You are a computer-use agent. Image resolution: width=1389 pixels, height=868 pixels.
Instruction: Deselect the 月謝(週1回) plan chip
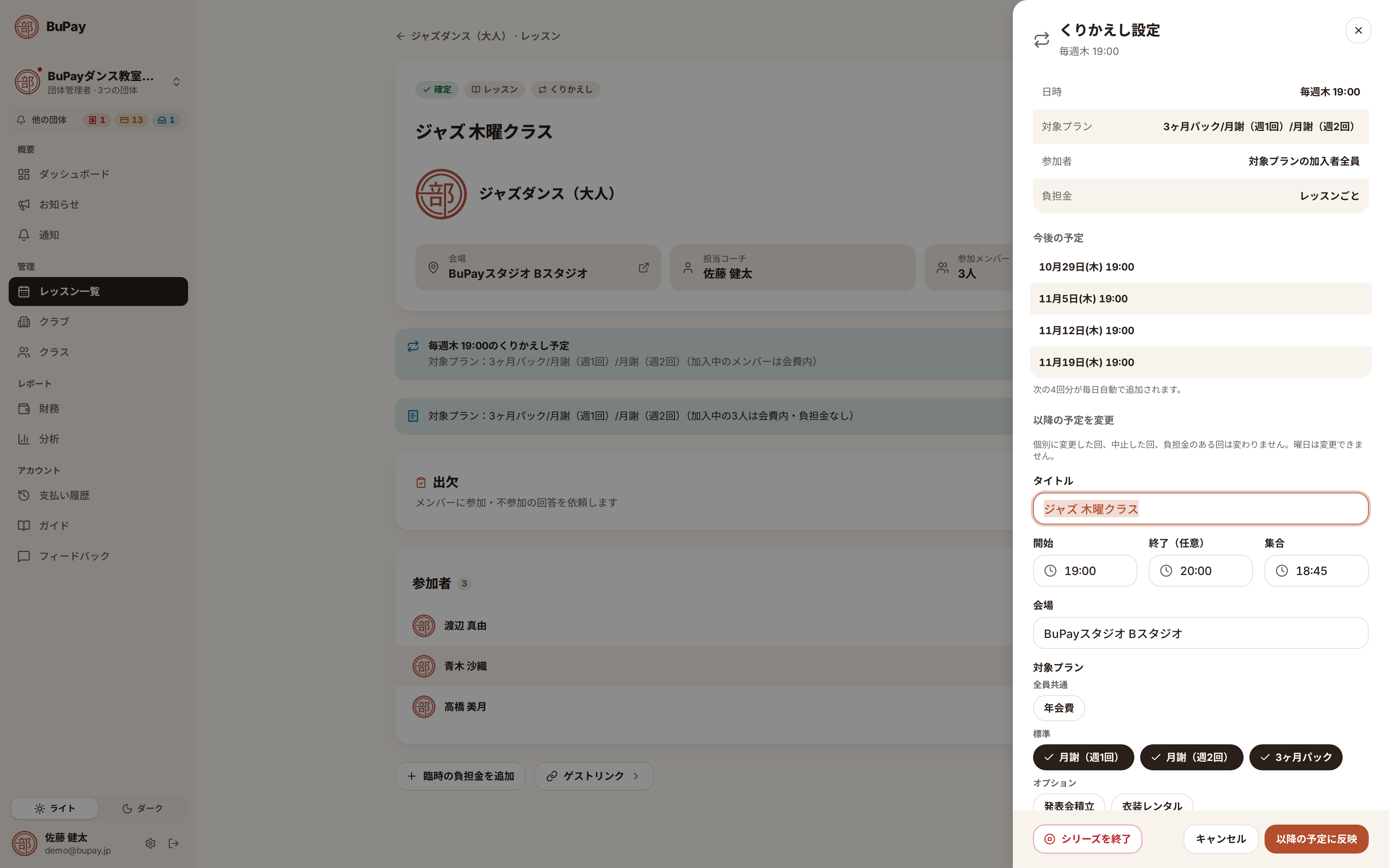(1083, 757)
